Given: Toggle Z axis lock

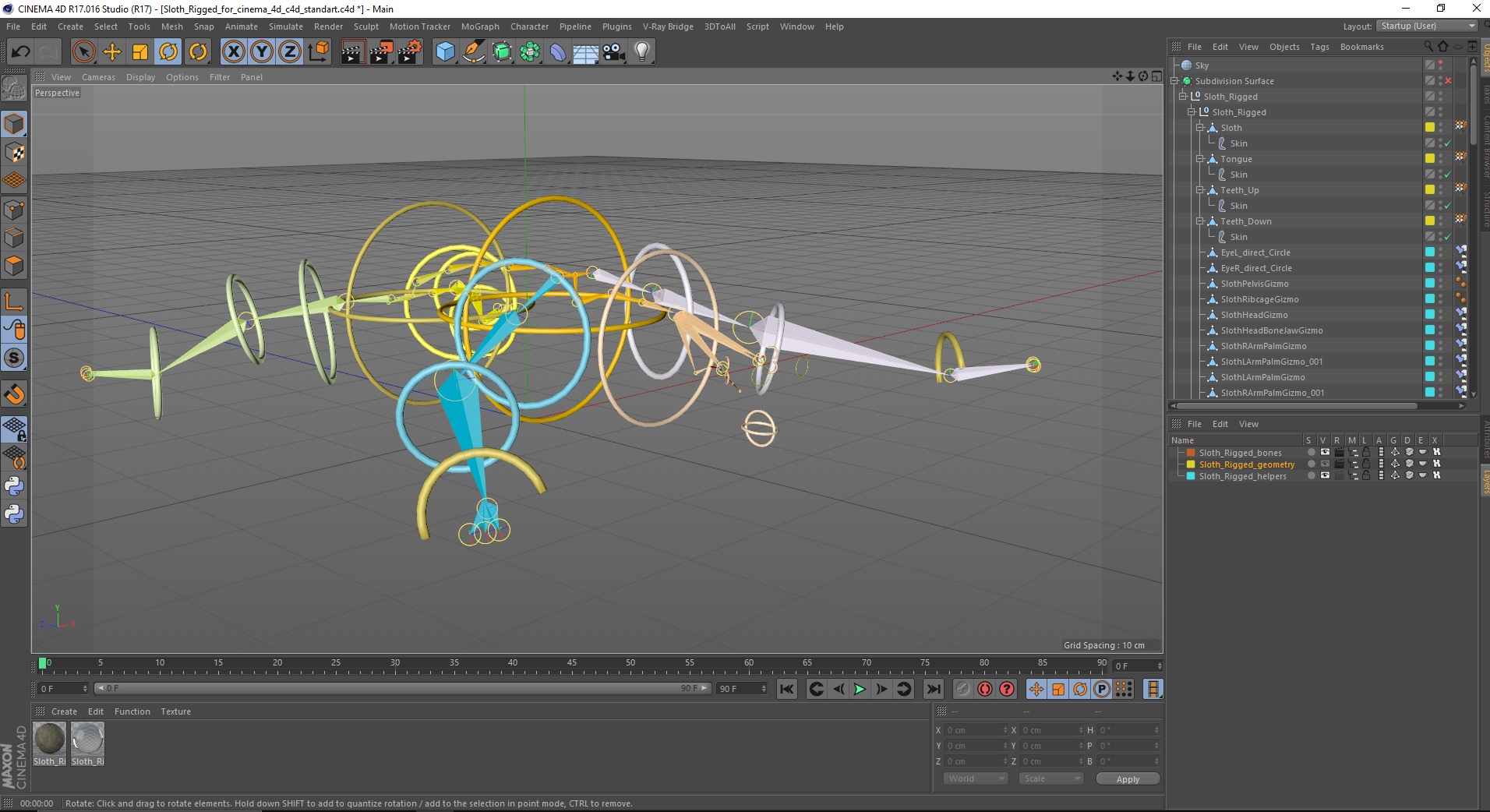Looking at the screenshot, I should point(290,52).
